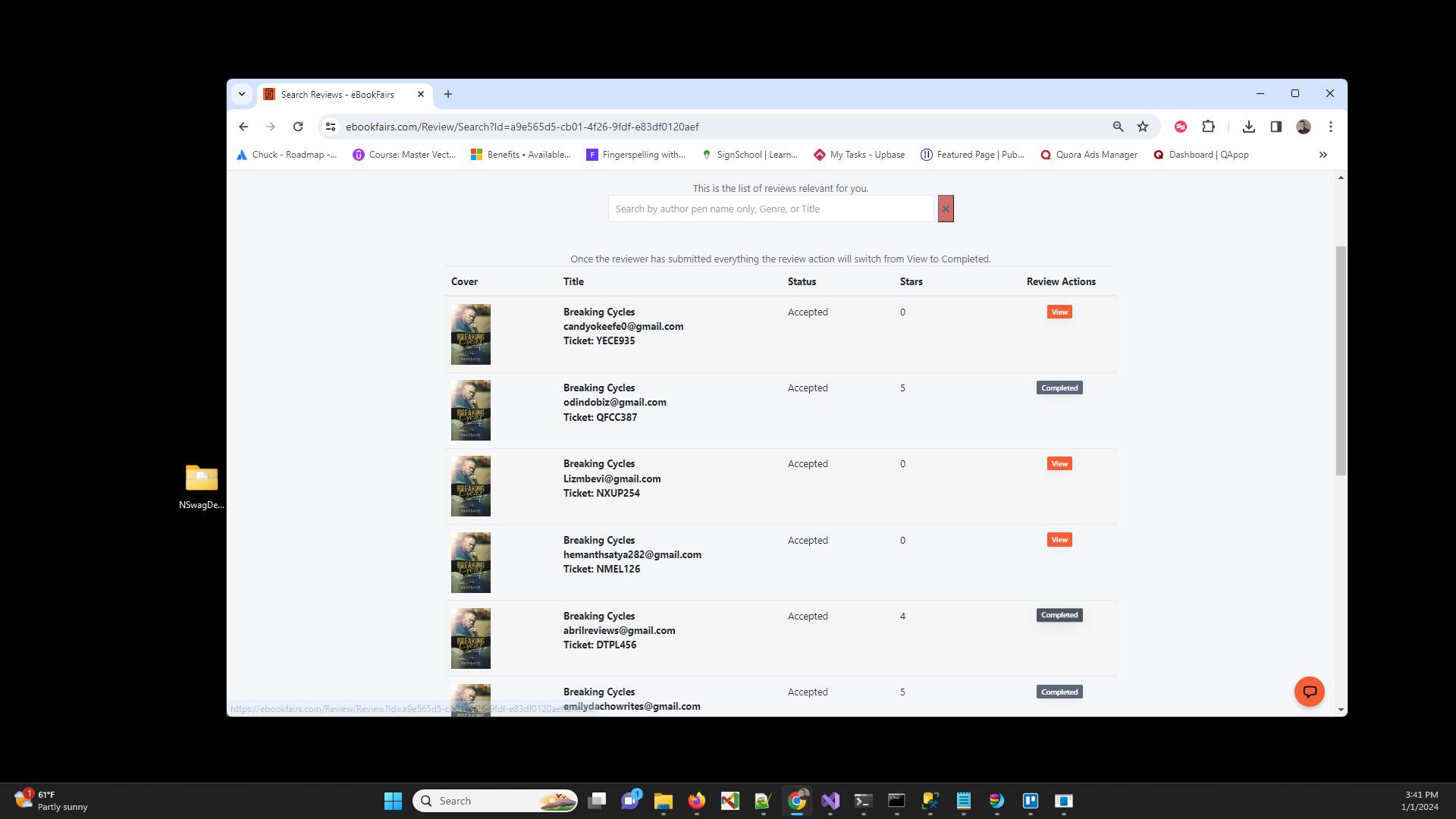
Task: Expand hidden bookmarks with the double chevron
Action: pos(1323,155)
